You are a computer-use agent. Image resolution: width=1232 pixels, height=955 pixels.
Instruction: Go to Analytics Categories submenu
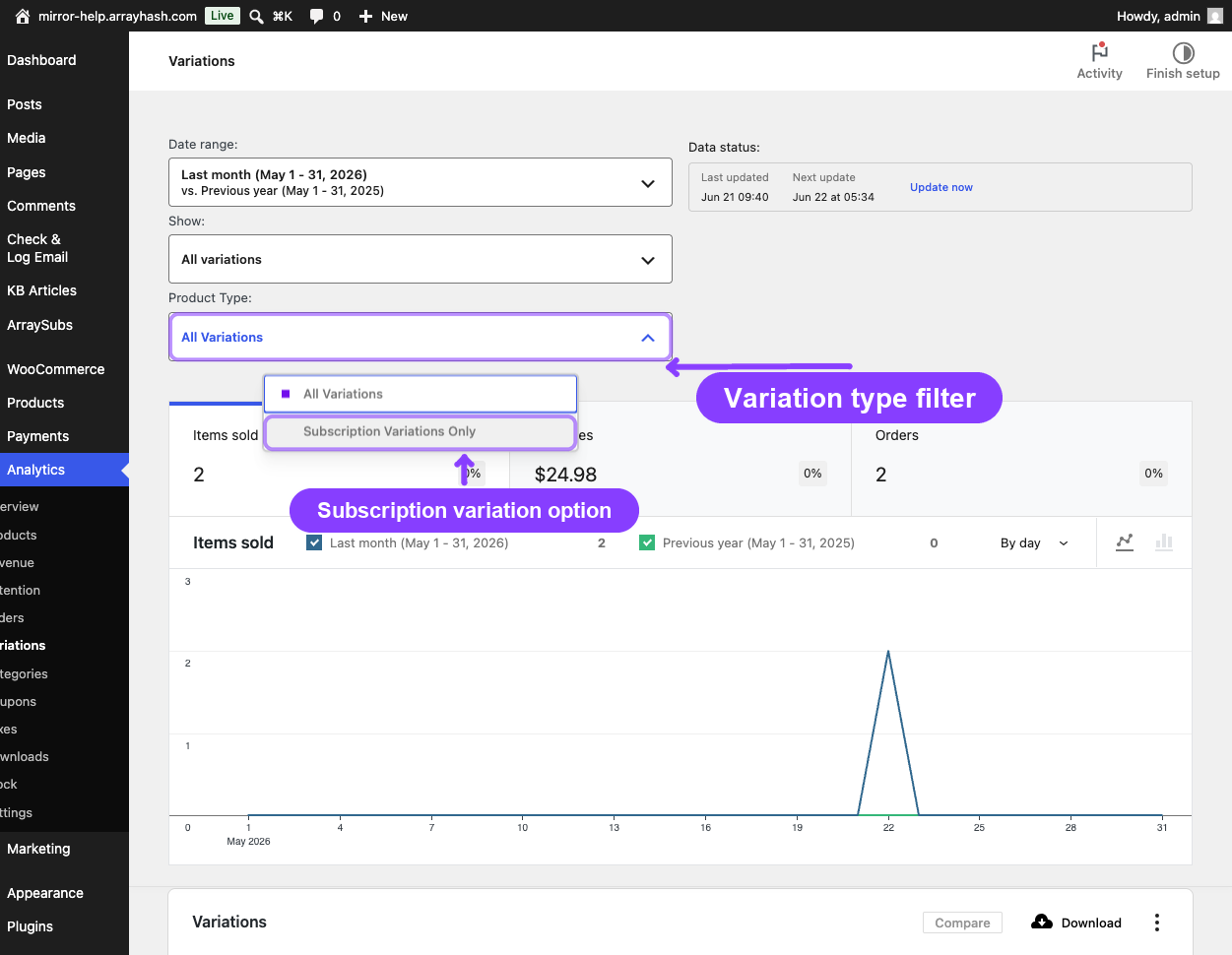[24, 673]
